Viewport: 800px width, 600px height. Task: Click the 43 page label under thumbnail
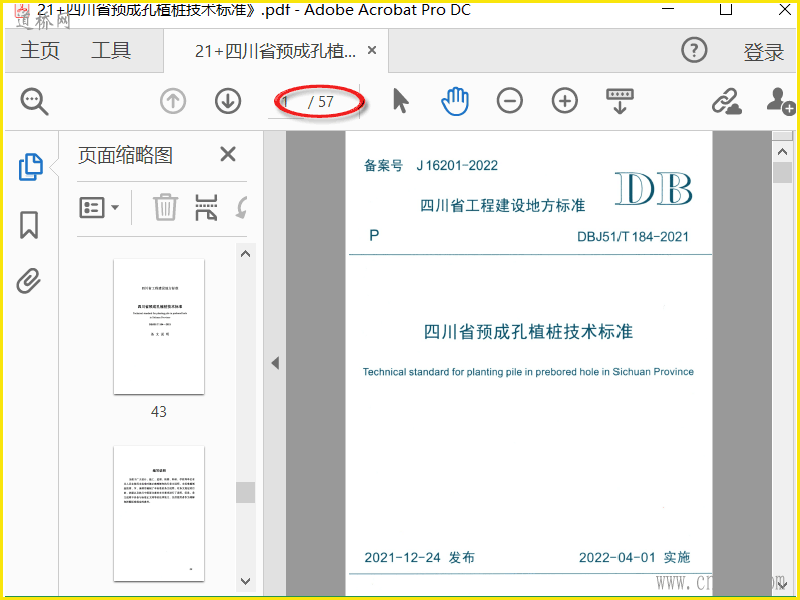tap(159, 412)
